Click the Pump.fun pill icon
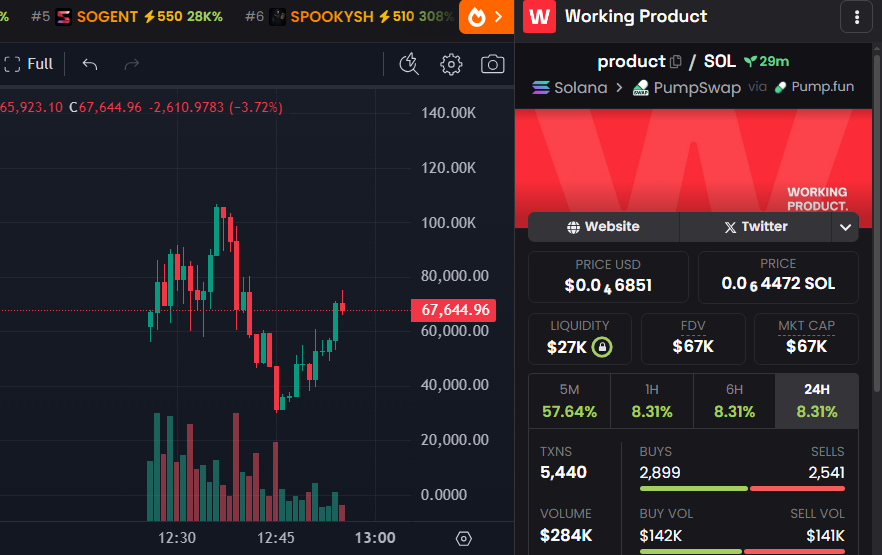The width and height of the screenshot is (882, 555). tap(780, 87)
